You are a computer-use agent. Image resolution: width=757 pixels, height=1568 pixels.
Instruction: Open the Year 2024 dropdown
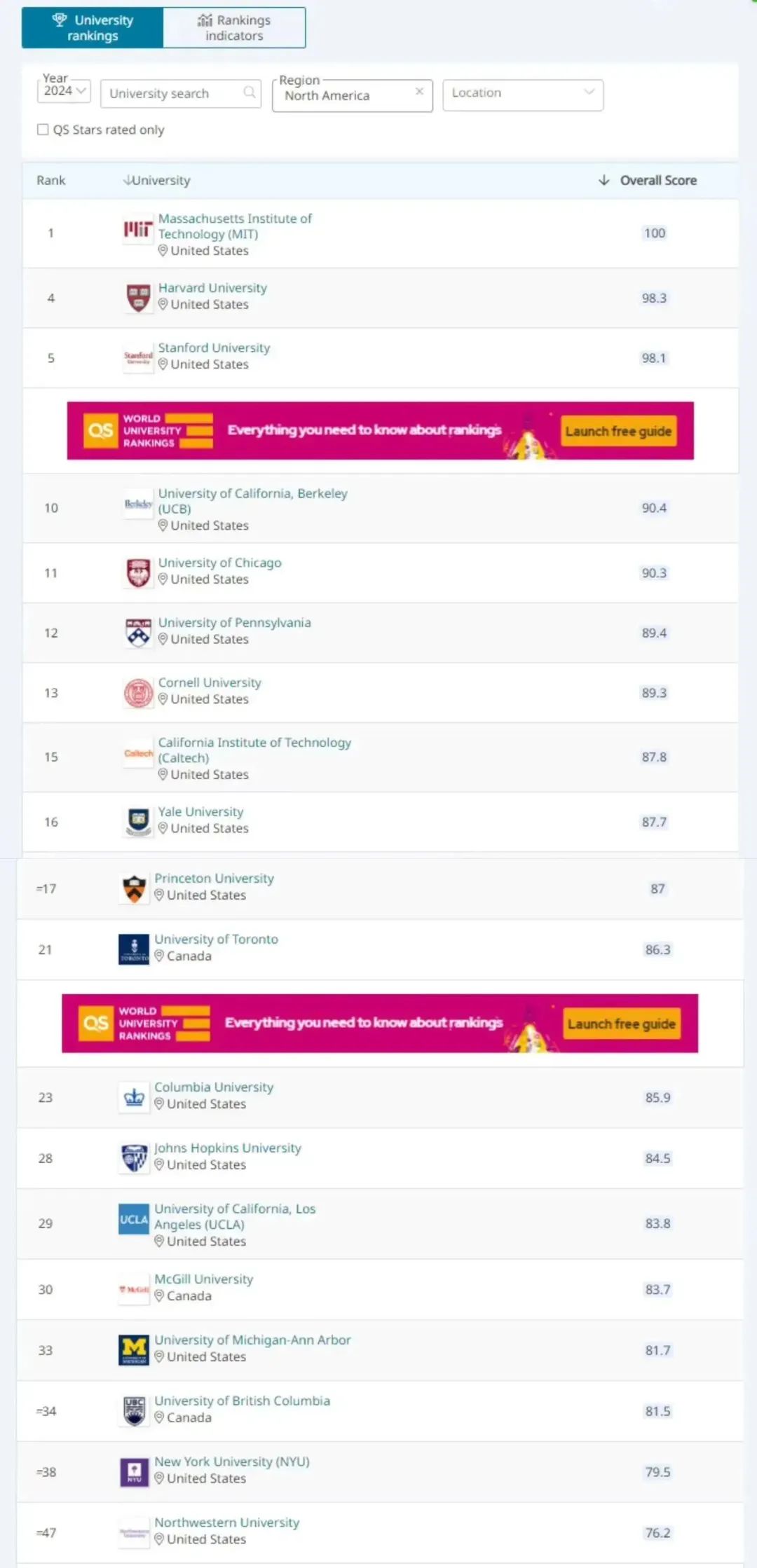(x=64, y=90)
